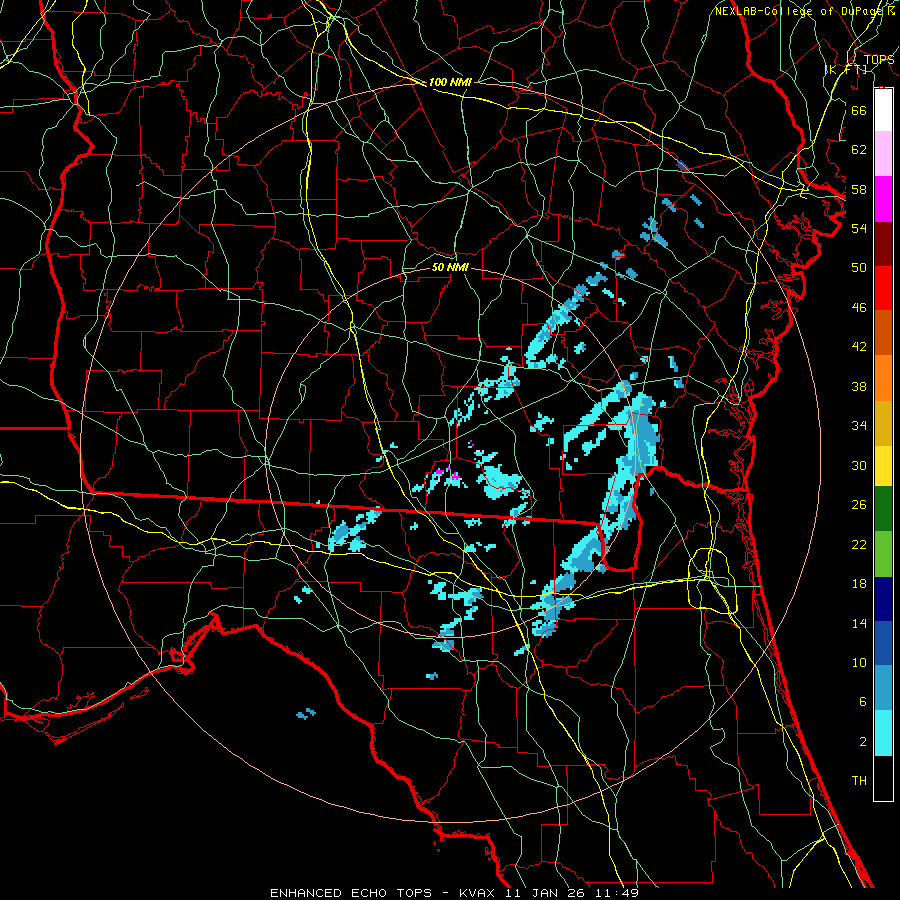Click the "38" legend value
The width and height of the screenshot is (900, 900).
point(859,386)
